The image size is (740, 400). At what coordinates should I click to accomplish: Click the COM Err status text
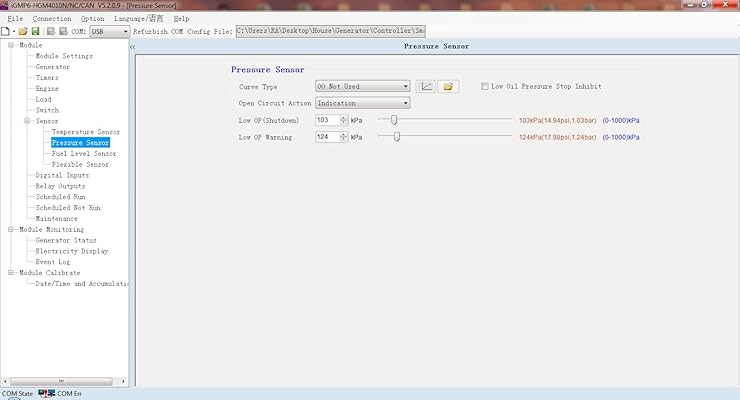(x=69, y=394)
